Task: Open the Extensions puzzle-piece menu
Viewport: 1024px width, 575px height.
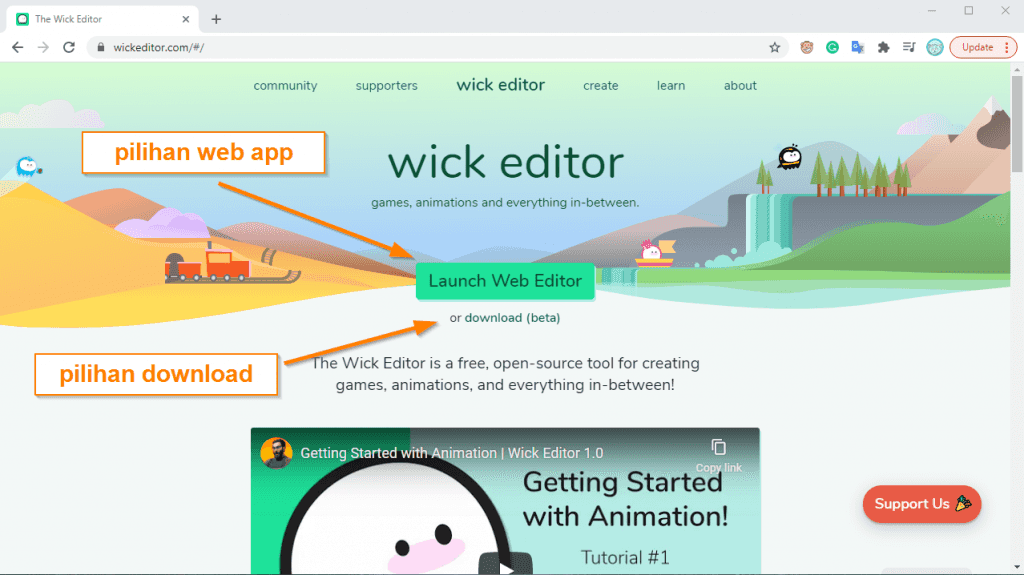Action: click(884, 47)
